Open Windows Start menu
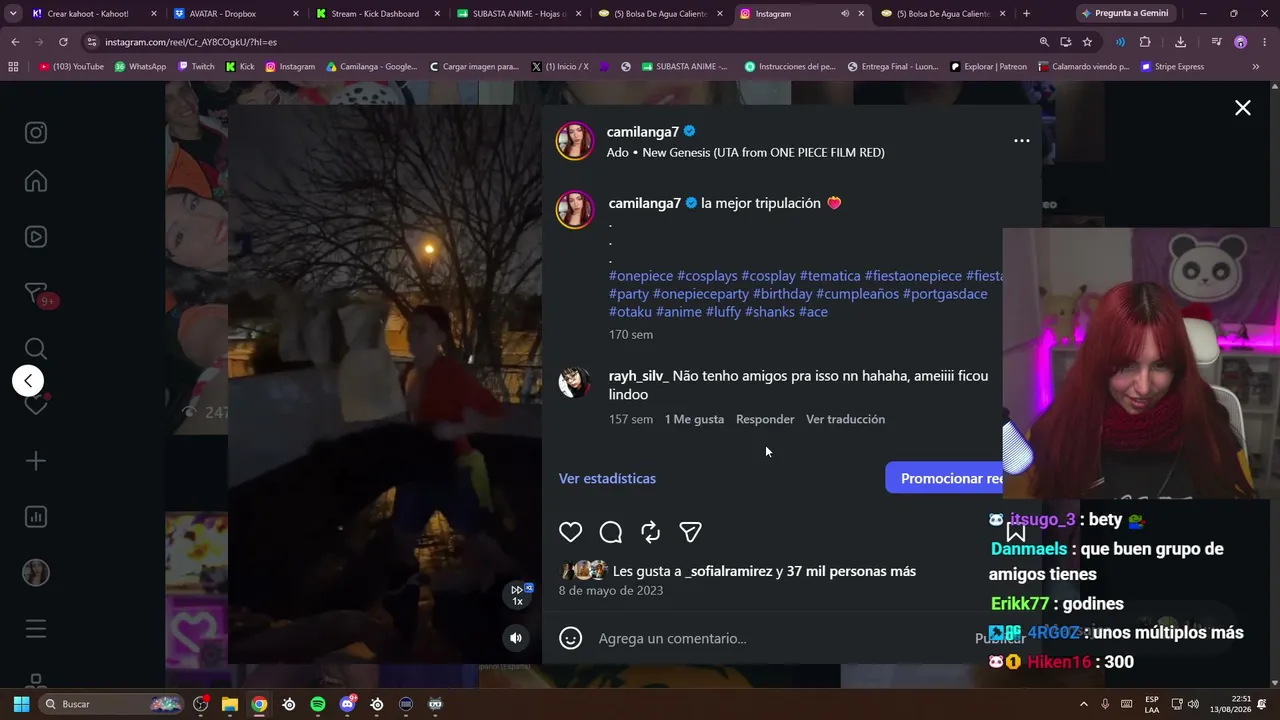1280x720 pixels. (21, 704)
